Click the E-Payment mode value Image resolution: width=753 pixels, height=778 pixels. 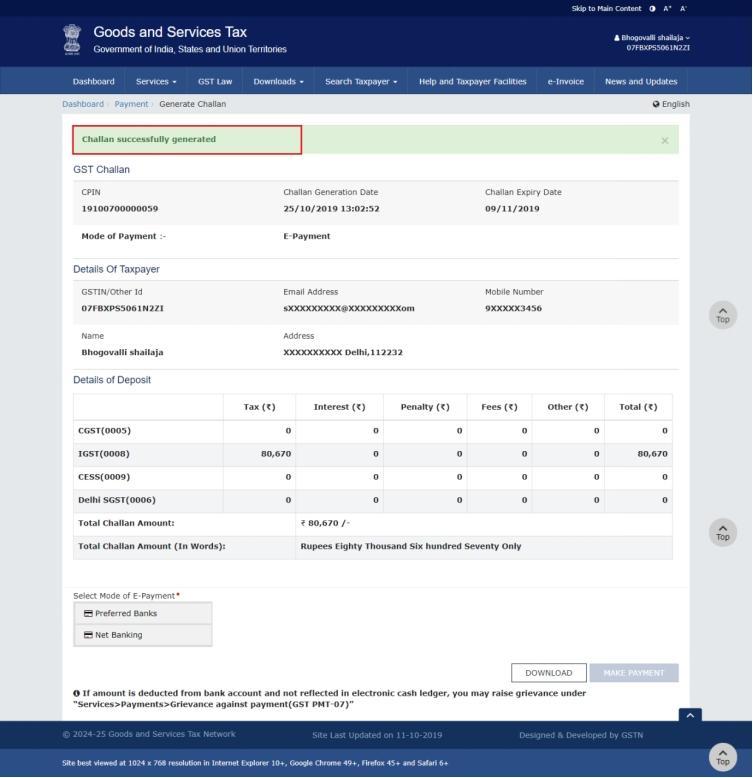307,236
